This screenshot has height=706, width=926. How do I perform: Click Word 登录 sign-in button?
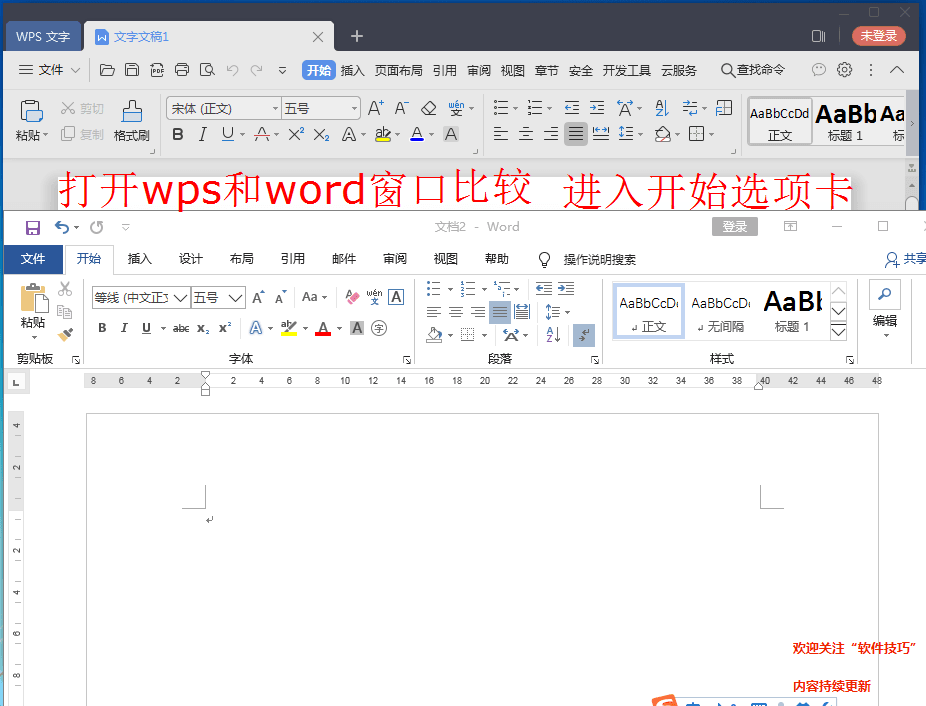[735, 227]
